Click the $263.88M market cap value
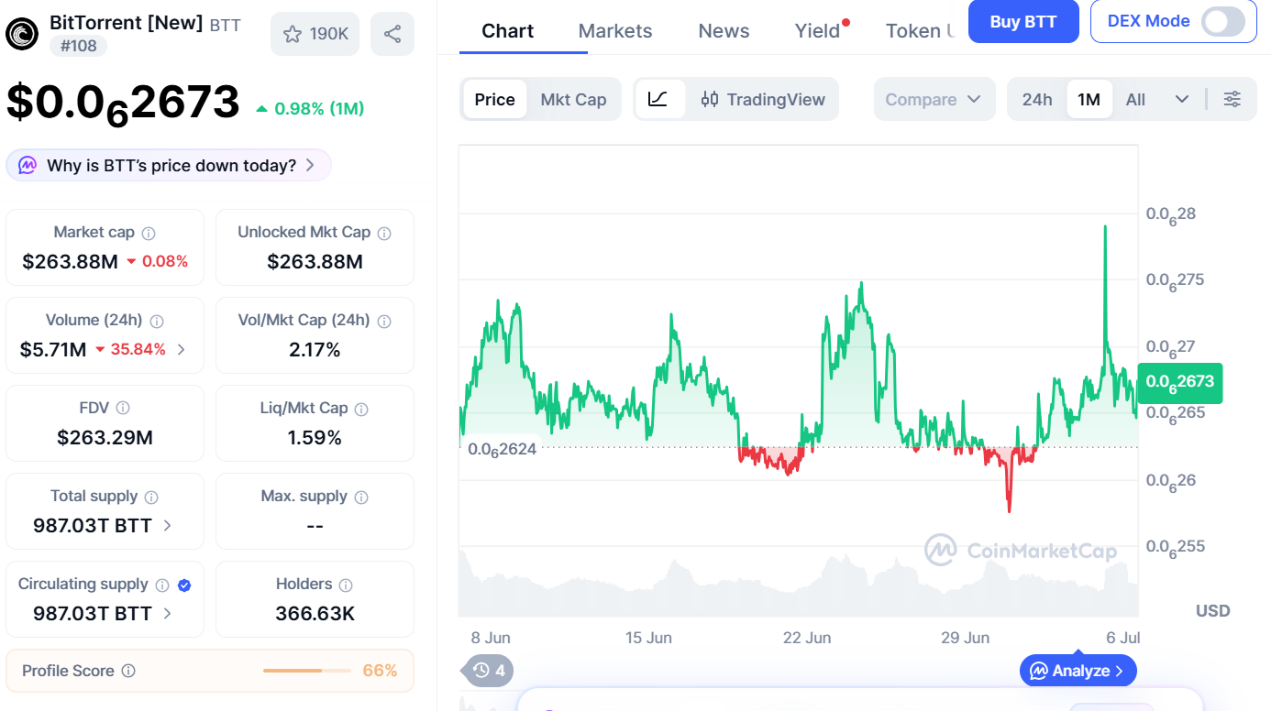This screenshot has height=711, width=1271. (70, 261)
